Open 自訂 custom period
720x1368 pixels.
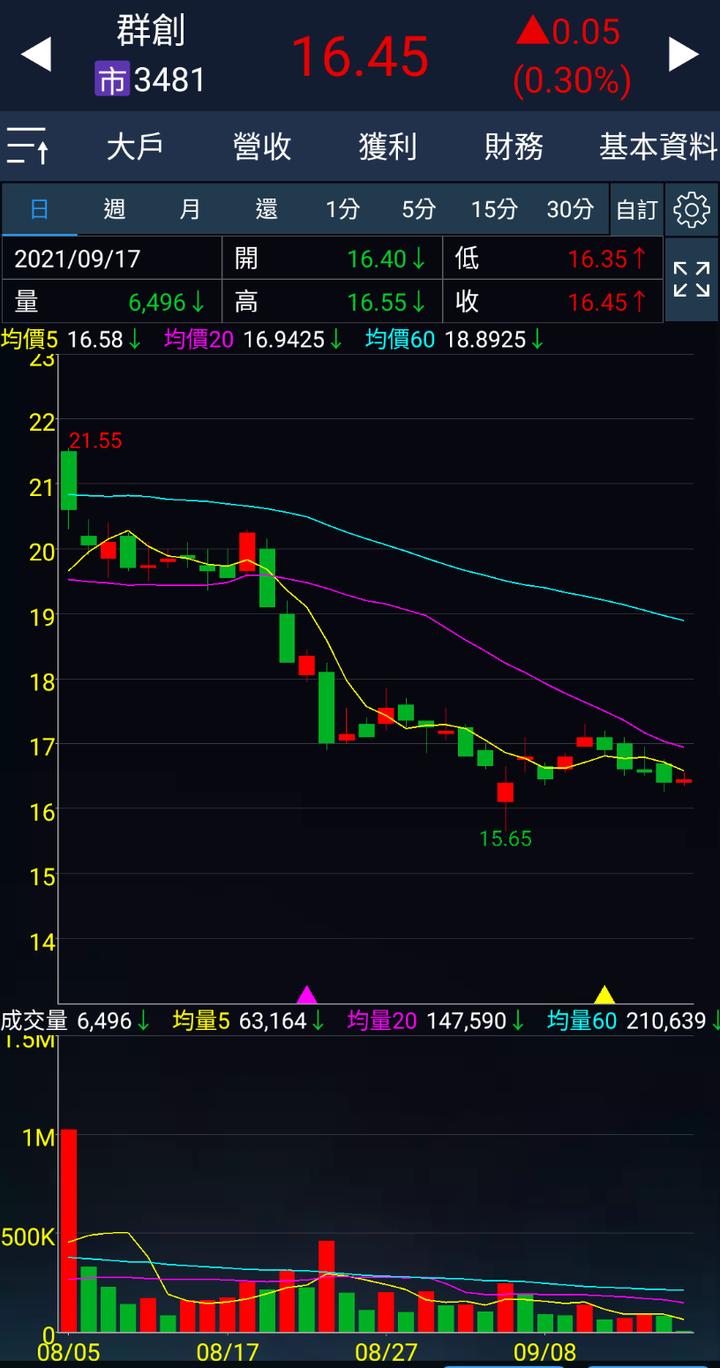tap(637, 209)
